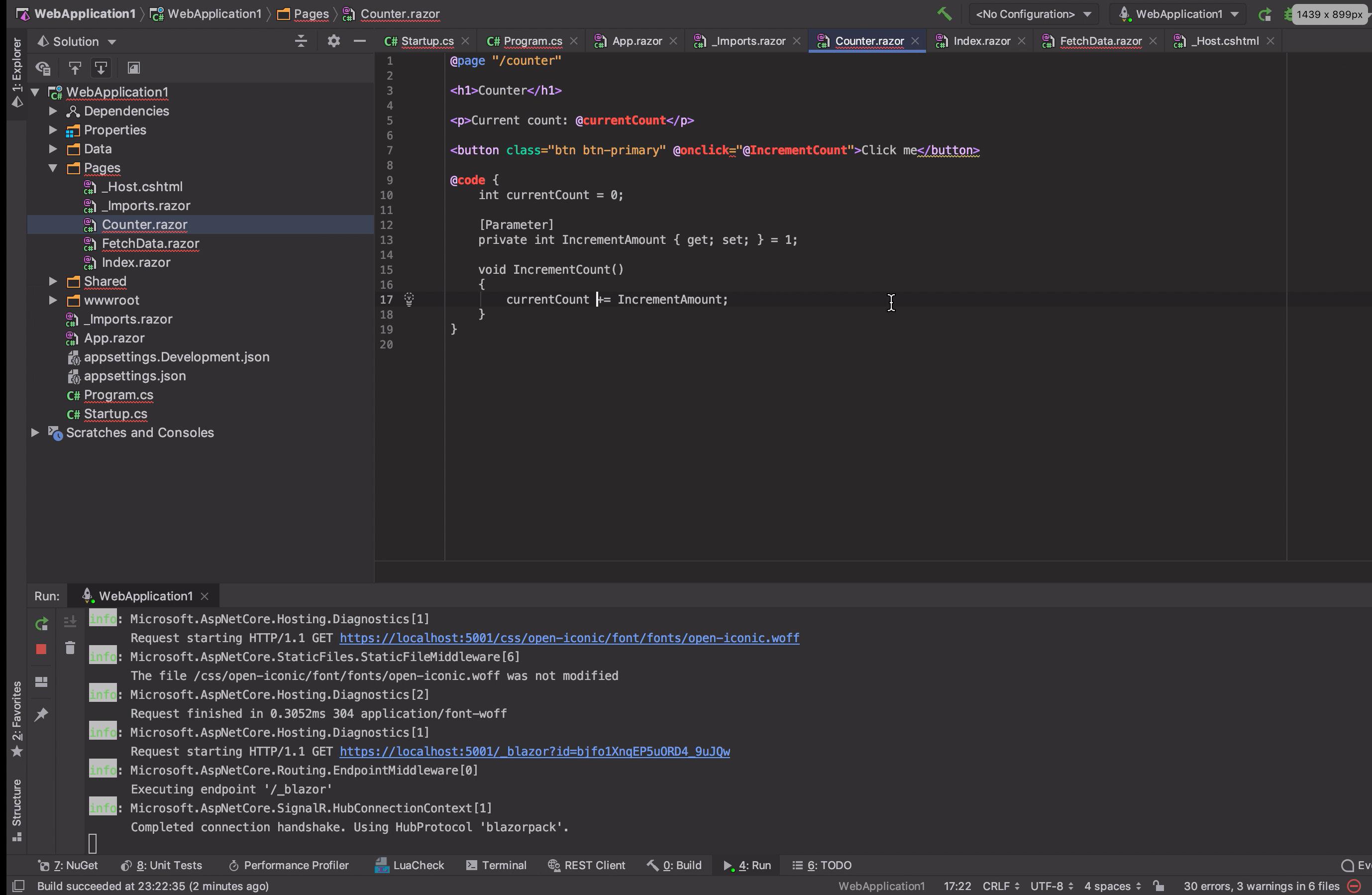Screen dimensions: 1372x895
Task: Select appsettings.Development.json file
Action: coord(176,357)
